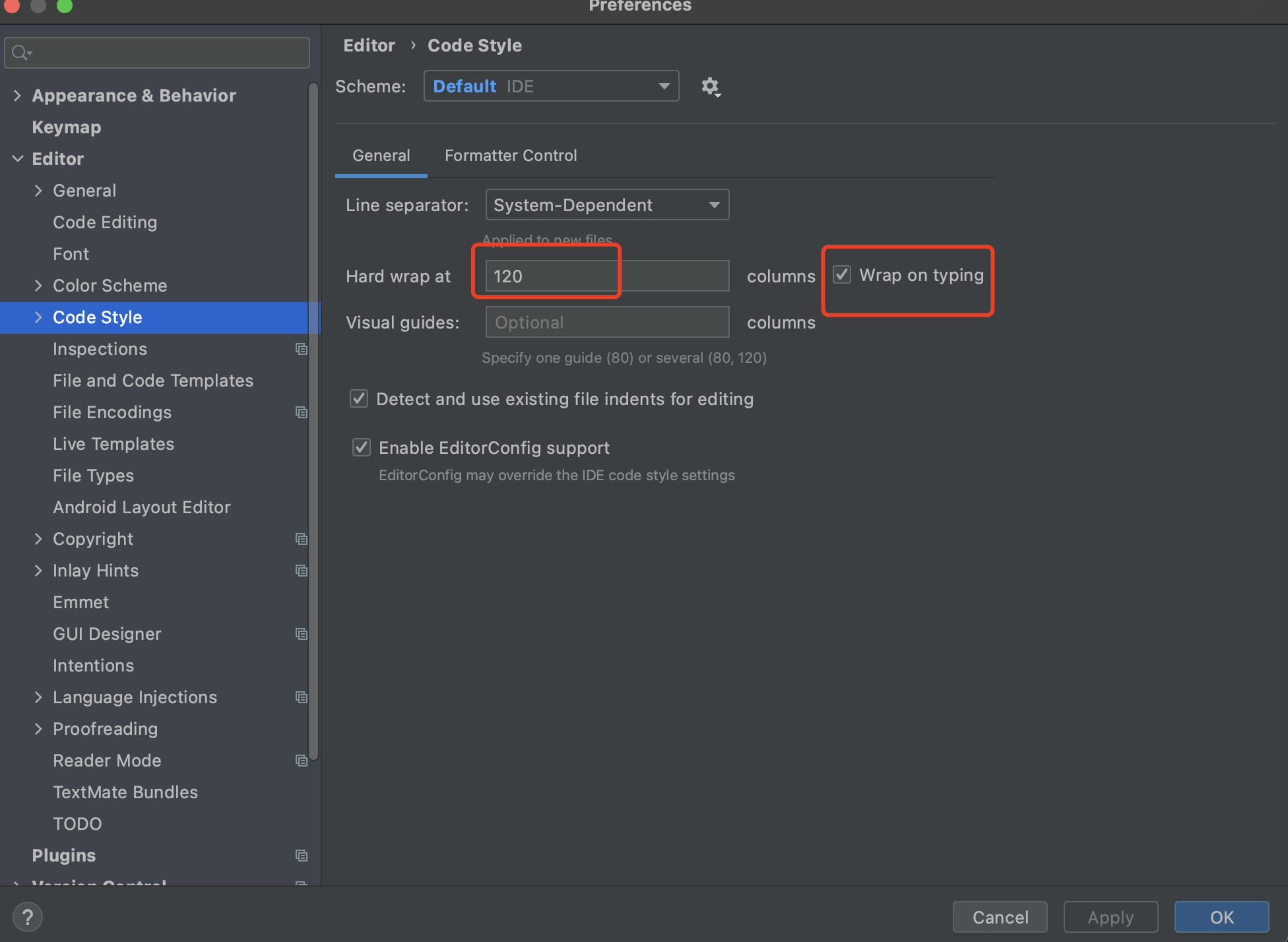
Task: Select the General tab
Action: tap(381, 154)
